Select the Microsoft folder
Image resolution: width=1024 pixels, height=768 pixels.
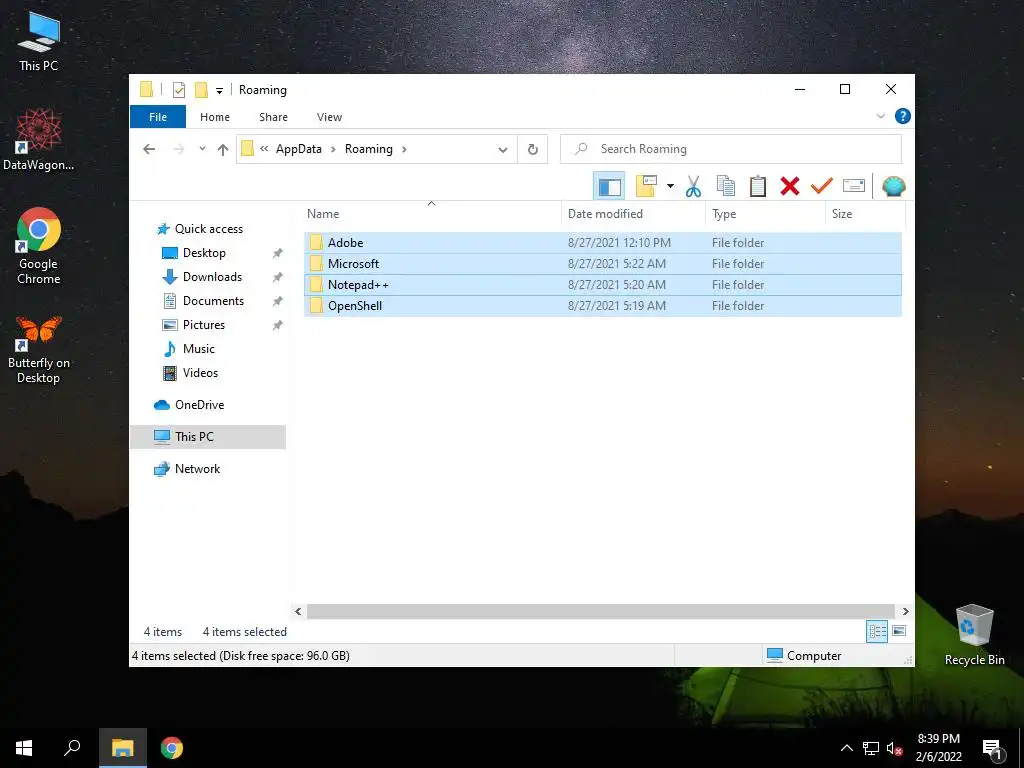(x=602, y=264)
